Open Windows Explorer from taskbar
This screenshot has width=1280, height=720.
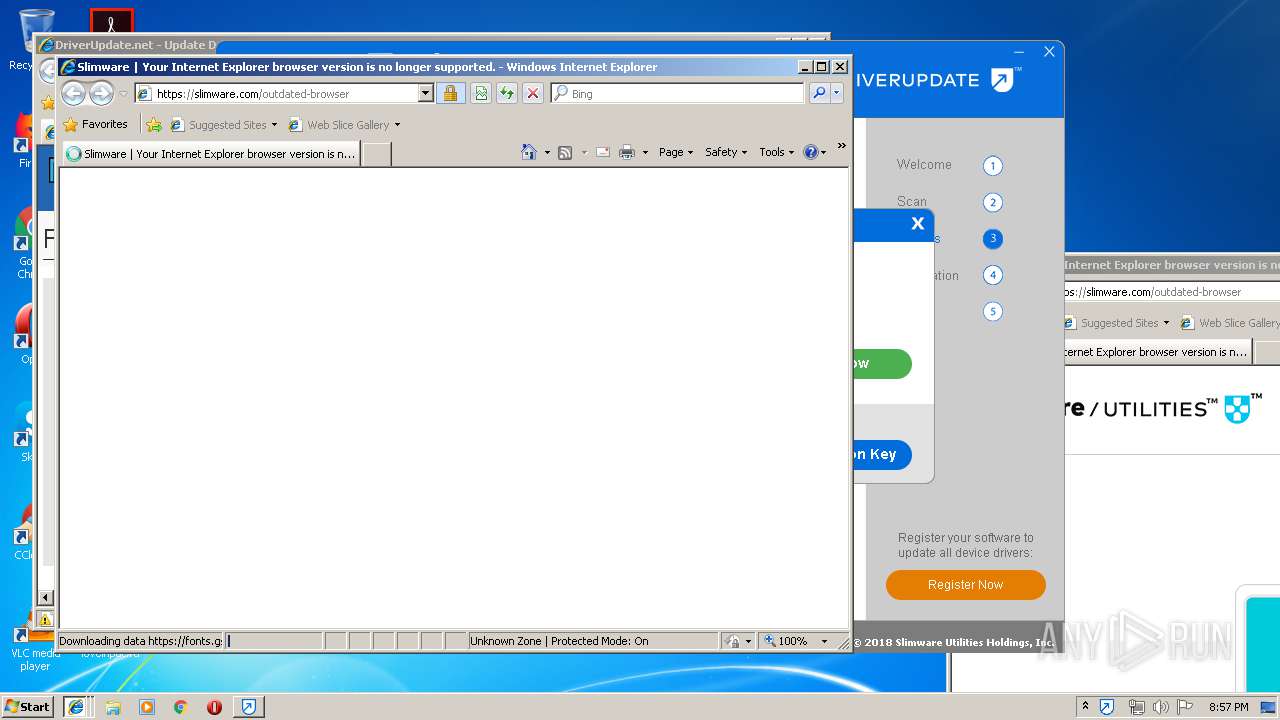pyautogui.click(x=113, y=707)
